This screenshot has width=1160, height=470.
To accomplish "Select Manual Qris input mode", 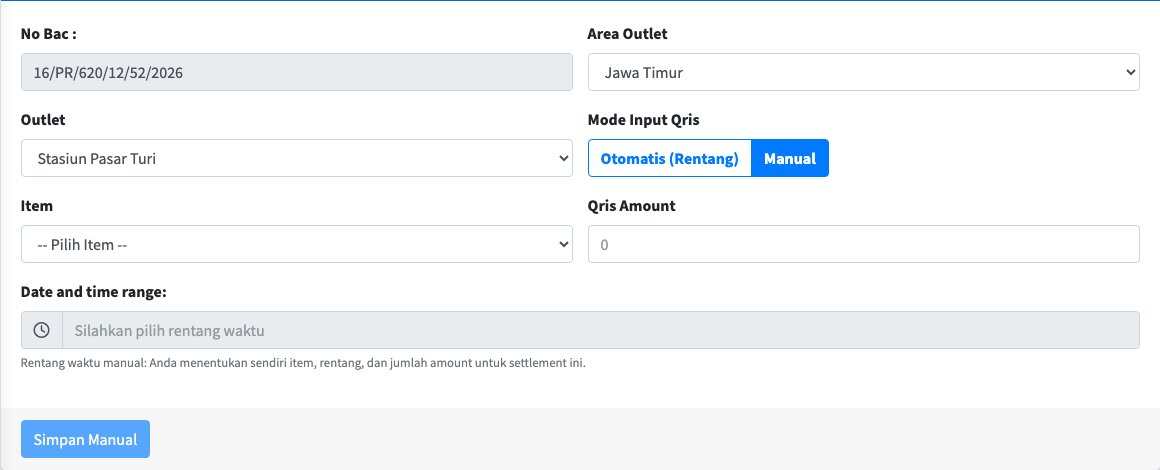I will [790, 158].
